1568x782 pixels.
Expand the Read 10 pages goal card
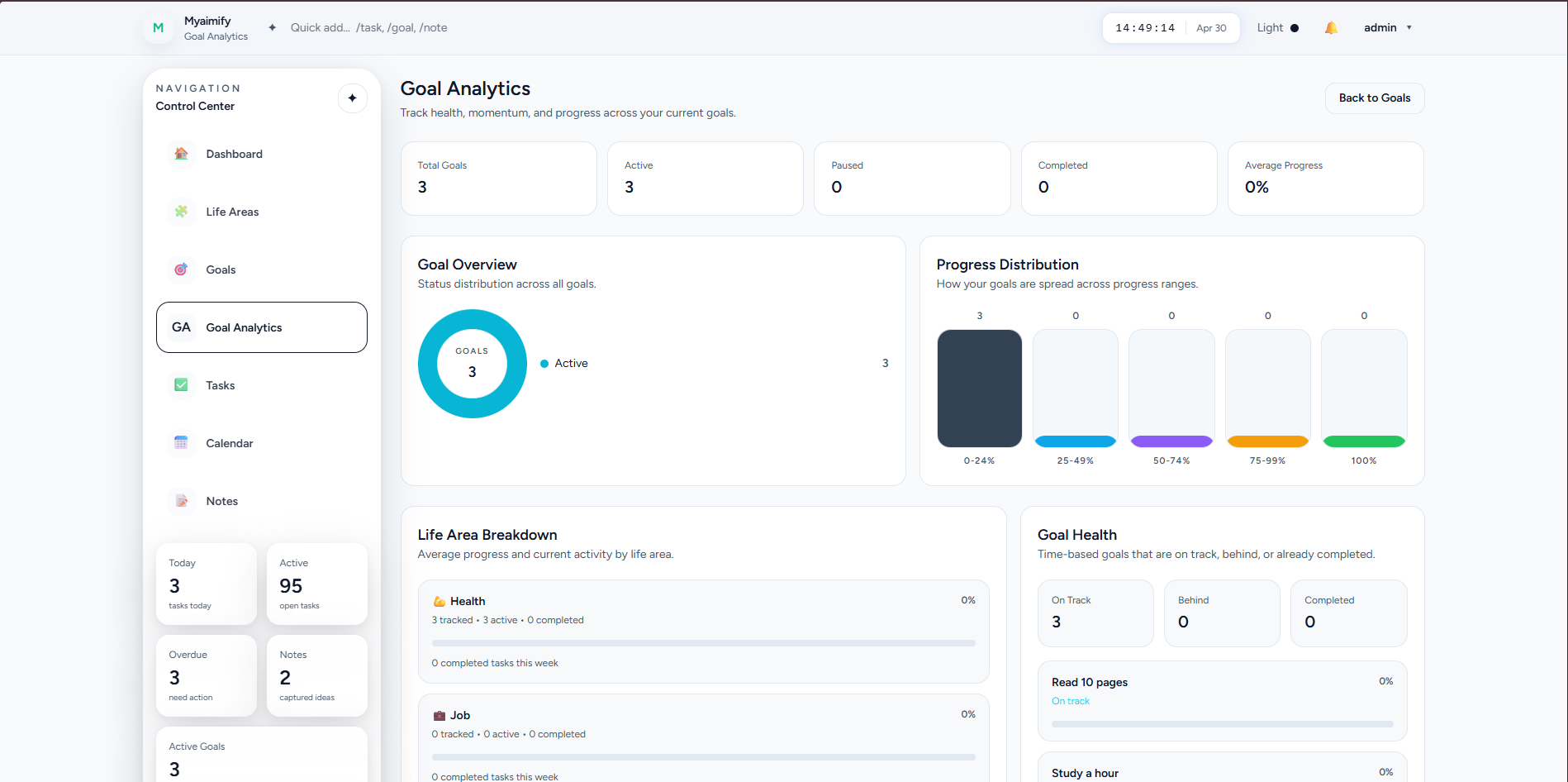1223,701
